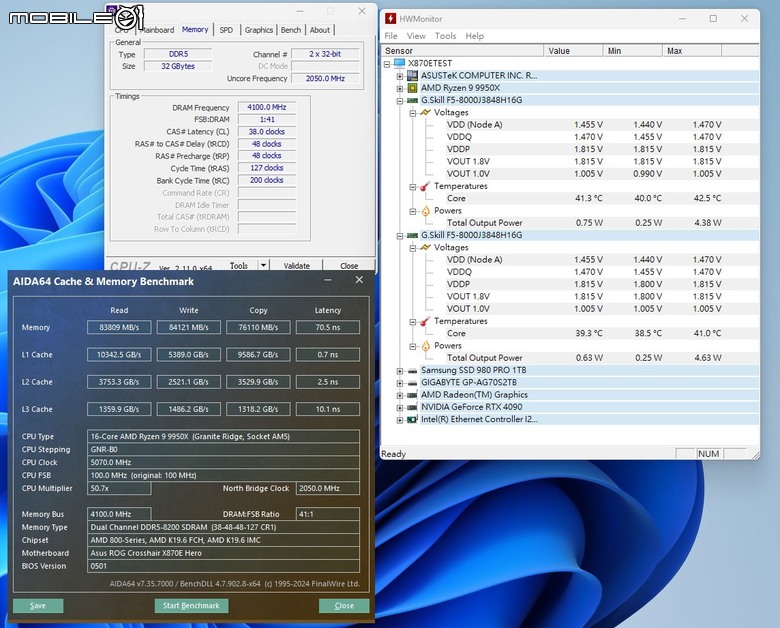
Task: Switch to the SPD tab in CPU-Z
Action: [x=226, y=30]
